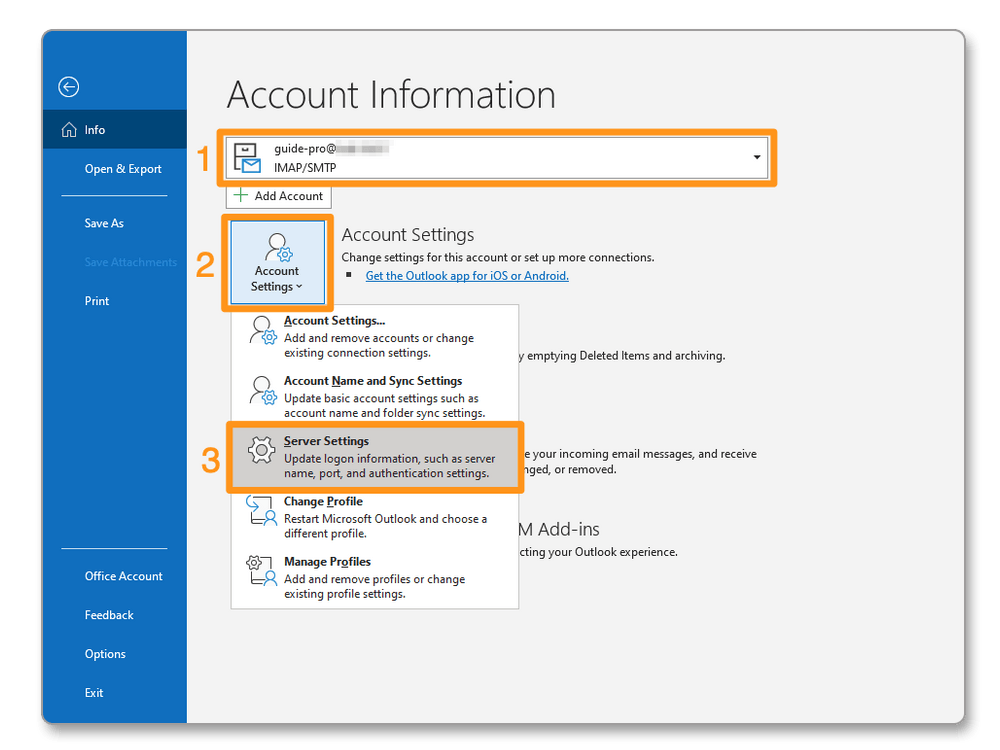Open the account selector dropdown arrow
This screenshot has width=1000, height=750.
(x=756, y=158)
